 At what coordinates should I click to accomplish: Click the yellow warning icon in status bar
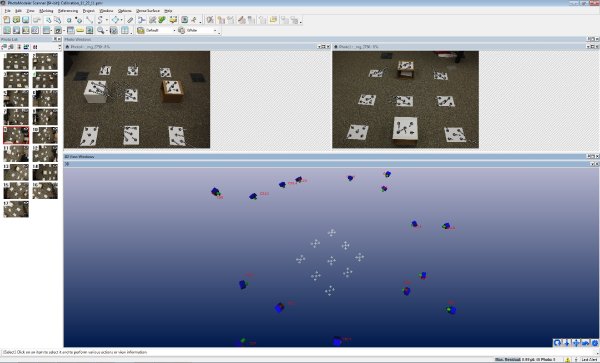(567, 360)
